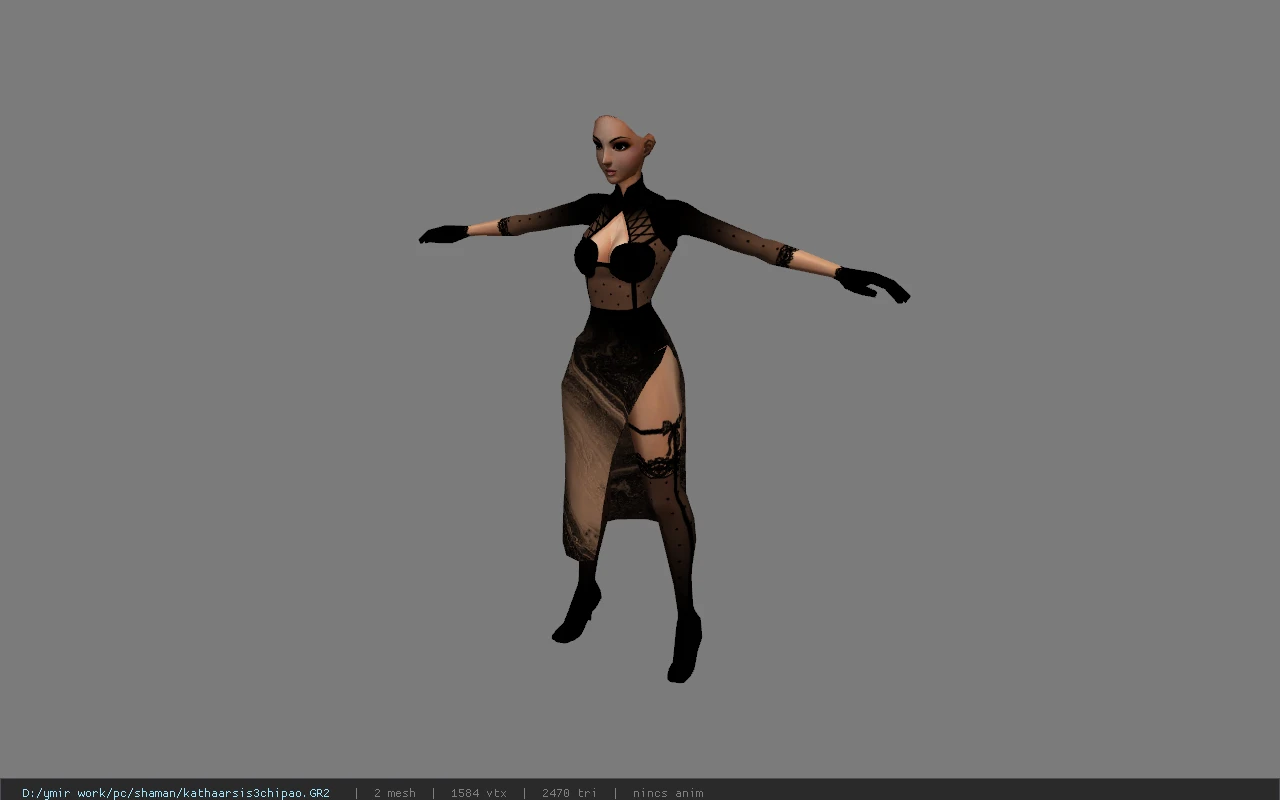Click the '2470 tri' triangle count
This screenshot has width=1280, height=800.
(x=569, y=793)
